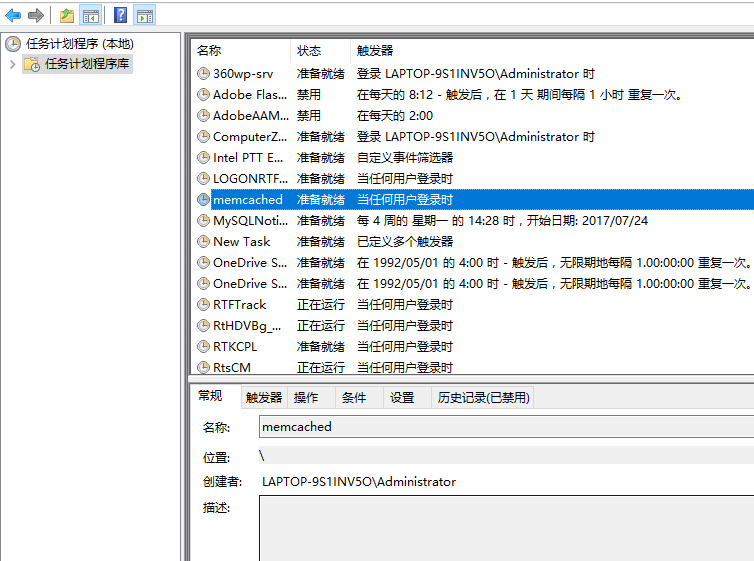Image resolution: width=754 pixels, height=561 pixels.
Task: Click the Up one level folder icon
Action: [x=66, y=15]
